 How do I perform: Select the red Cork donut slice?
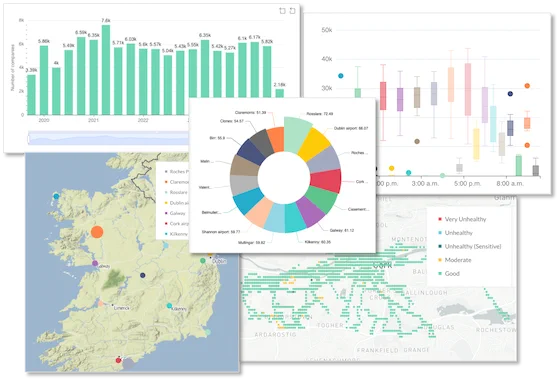point(326,181)
